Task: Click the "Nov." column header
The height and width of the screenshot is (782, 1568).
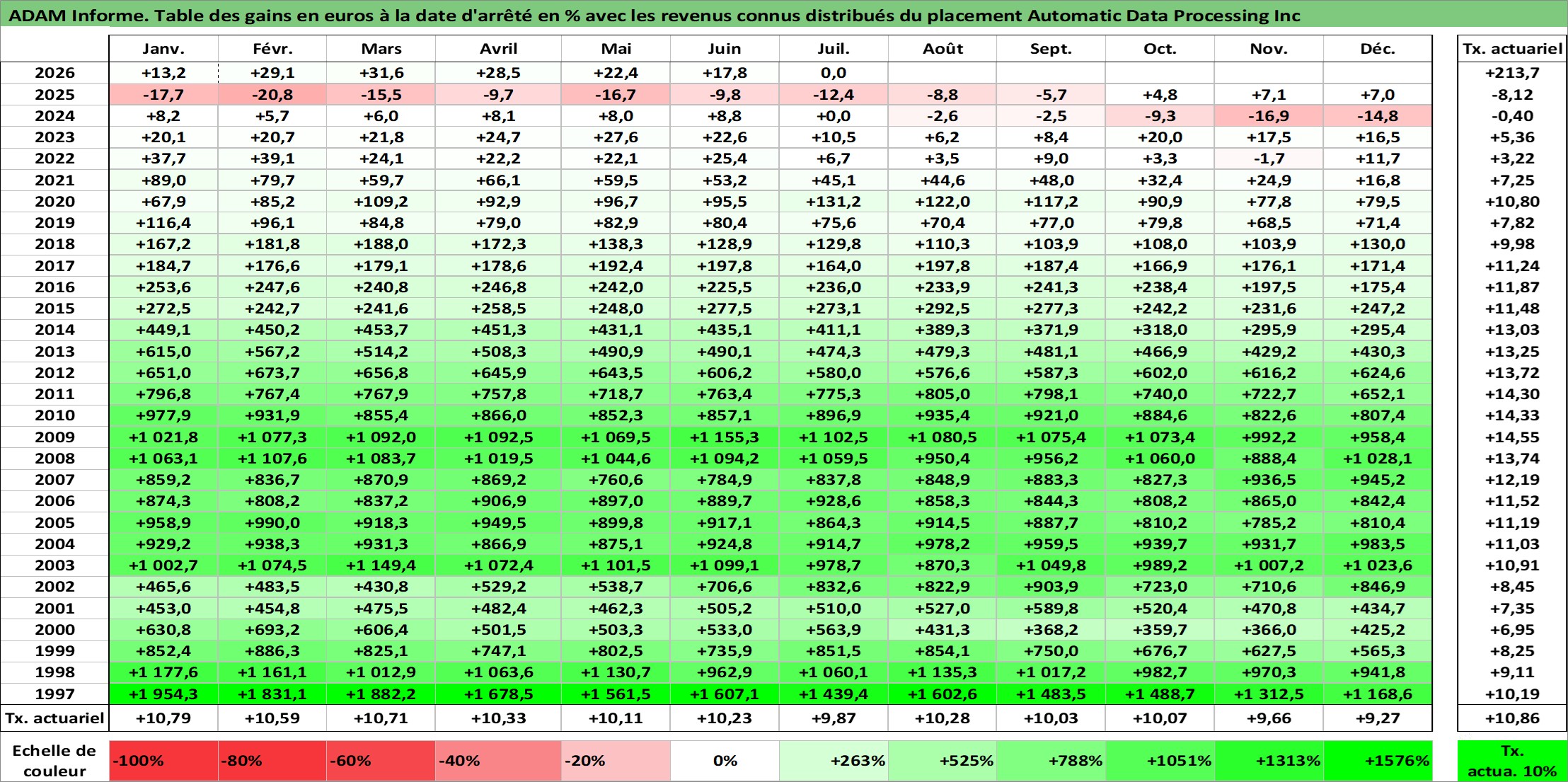Action: [1269, 49]
